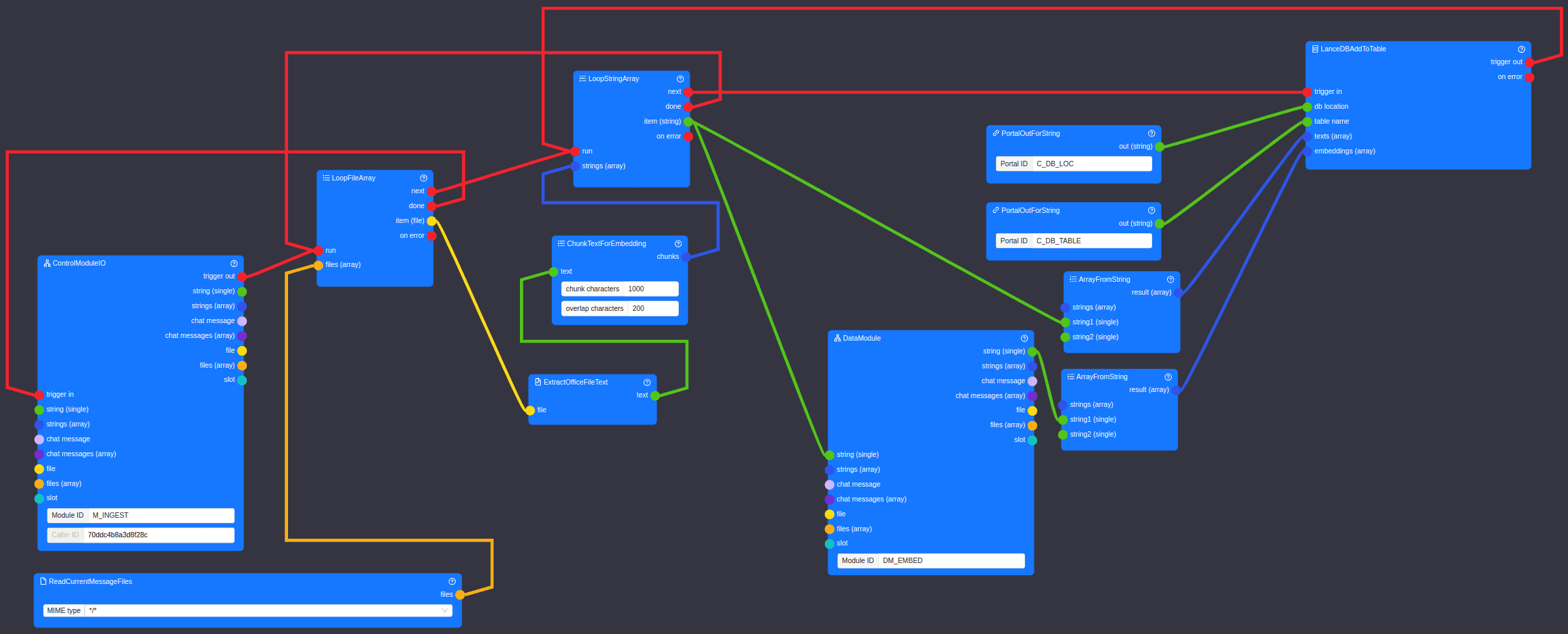
Task: Click ExtractOfficeFileText file input port
Action: click(530, 411)
